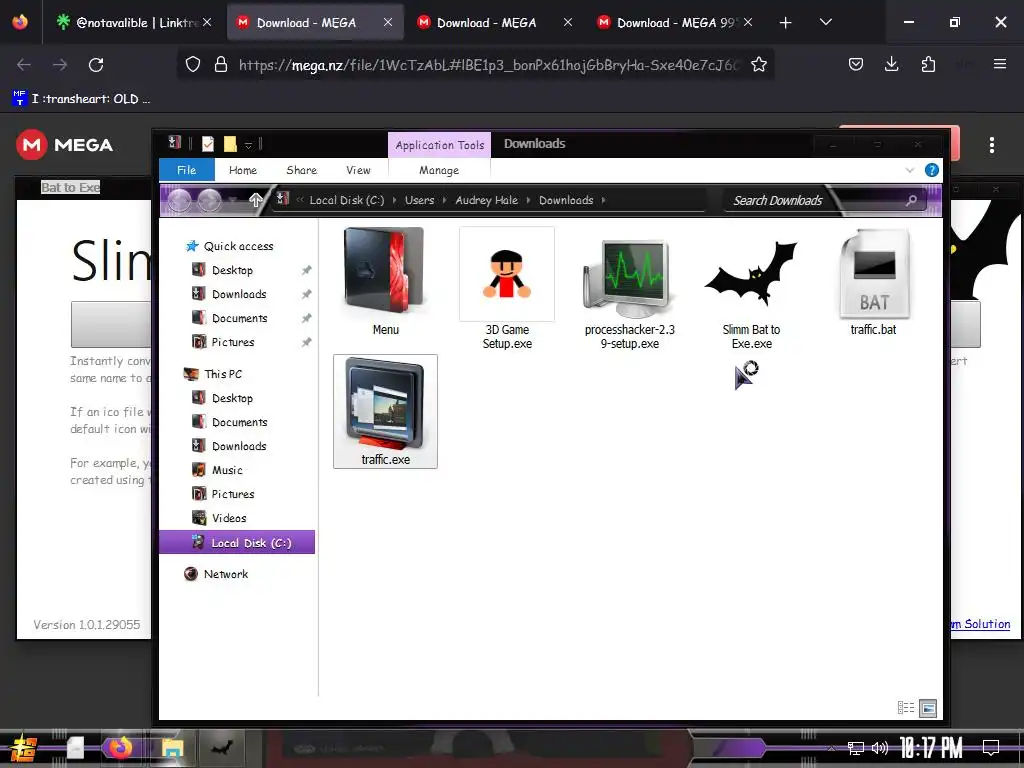Click Audrey Hale in address breadcrumb
Image resolution: width=1024 pixels, height=768 pixels.
tap(487, 200)
